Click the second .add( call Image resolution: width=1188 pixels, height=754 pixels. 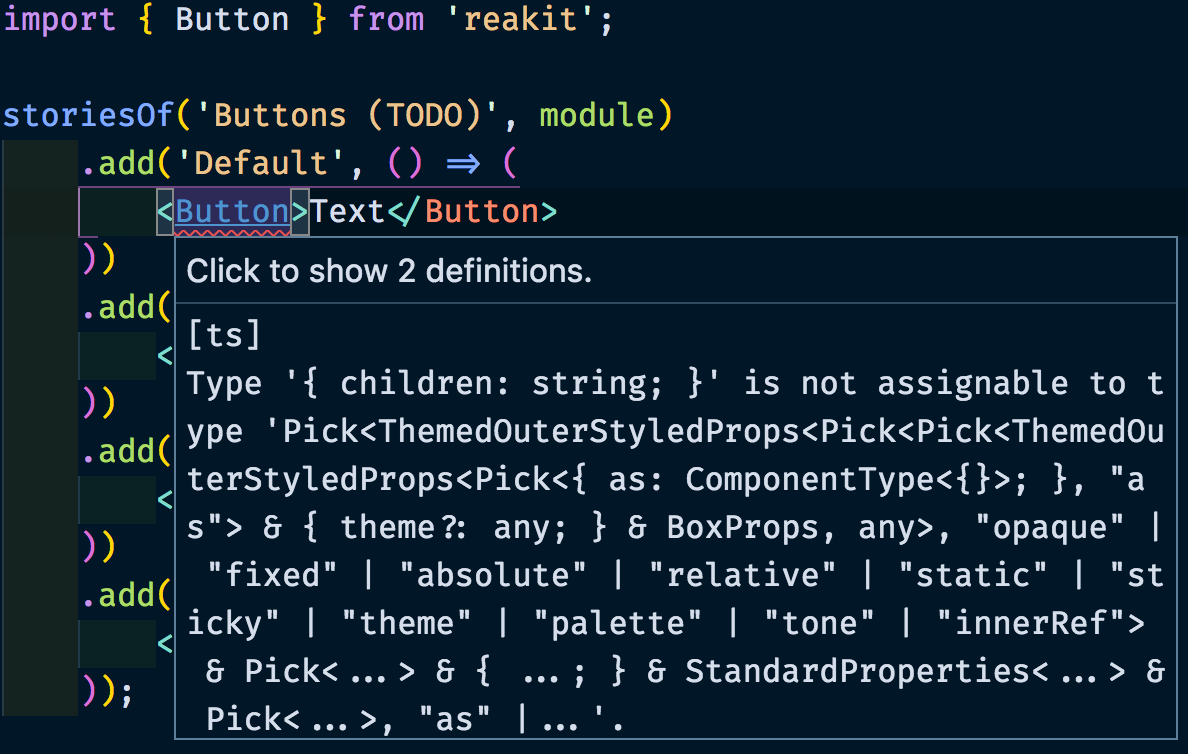click(127, 307)
